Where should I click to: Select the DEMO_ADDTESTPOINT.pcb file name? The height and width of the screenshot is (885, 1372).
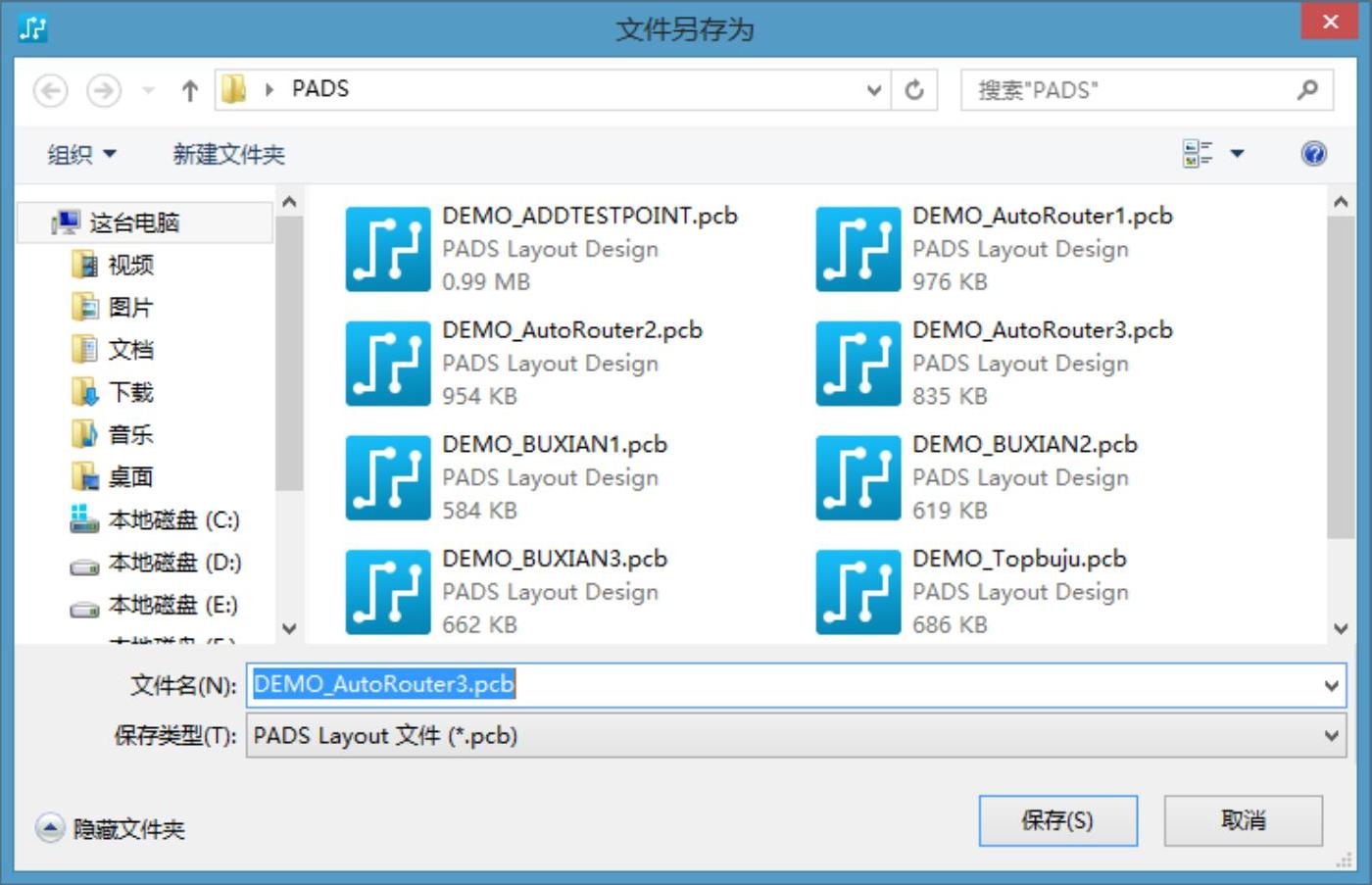(590, 216)
